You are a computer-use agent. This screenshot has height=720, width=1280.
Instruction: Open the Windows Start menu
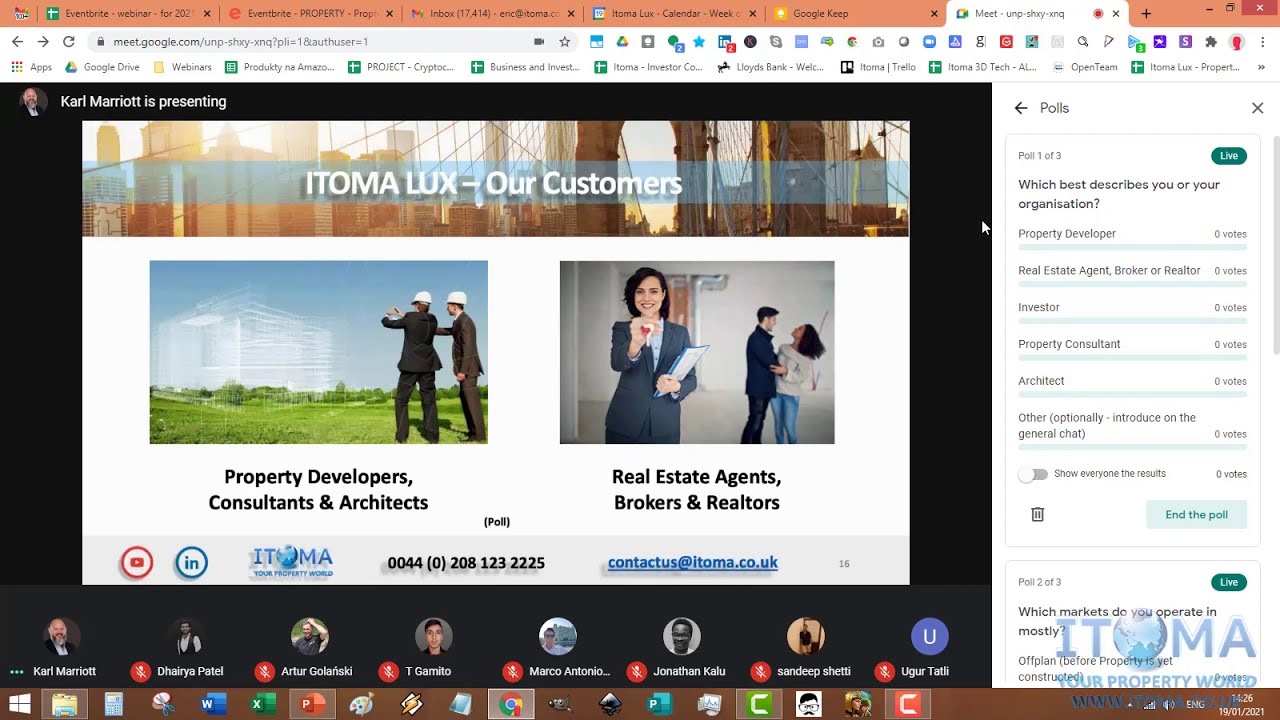[x=19, y=705]
